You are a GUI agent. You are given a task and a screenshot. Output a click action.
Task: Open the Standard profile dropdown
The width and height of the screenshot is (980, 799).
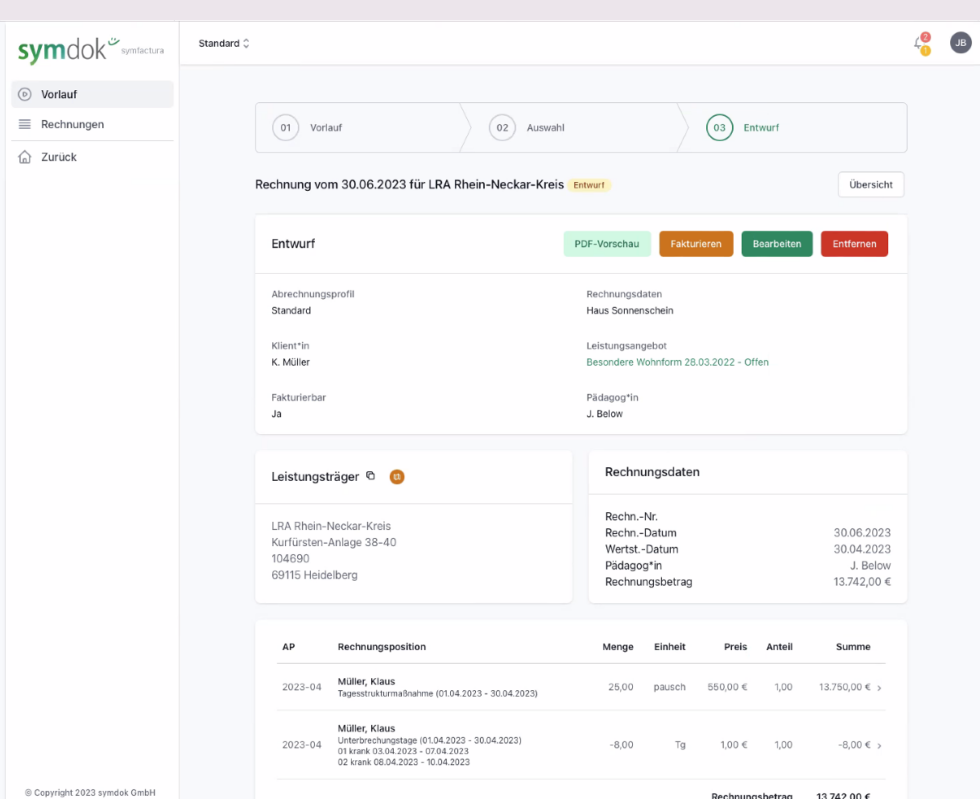[x=224, y=44]
